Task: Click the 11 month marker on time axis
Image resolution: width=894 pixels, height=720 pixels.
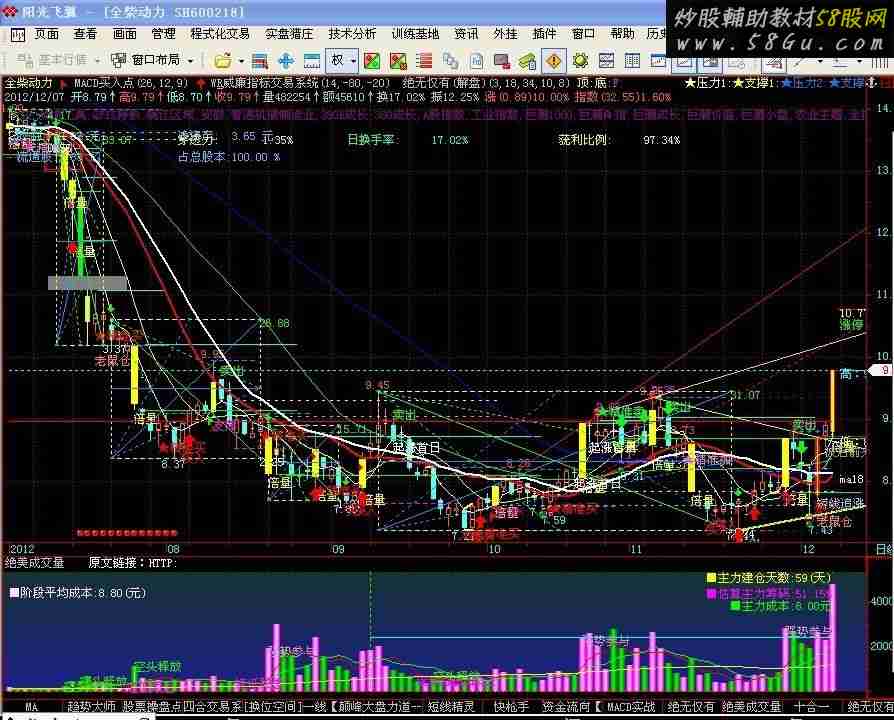Action: pos(636,549)
